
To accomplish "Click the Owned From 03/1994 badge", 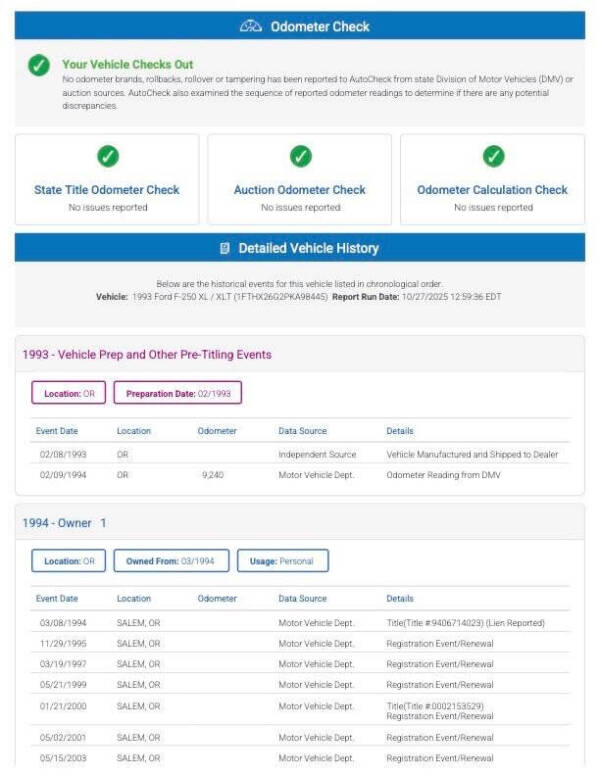I will point(171,561).
